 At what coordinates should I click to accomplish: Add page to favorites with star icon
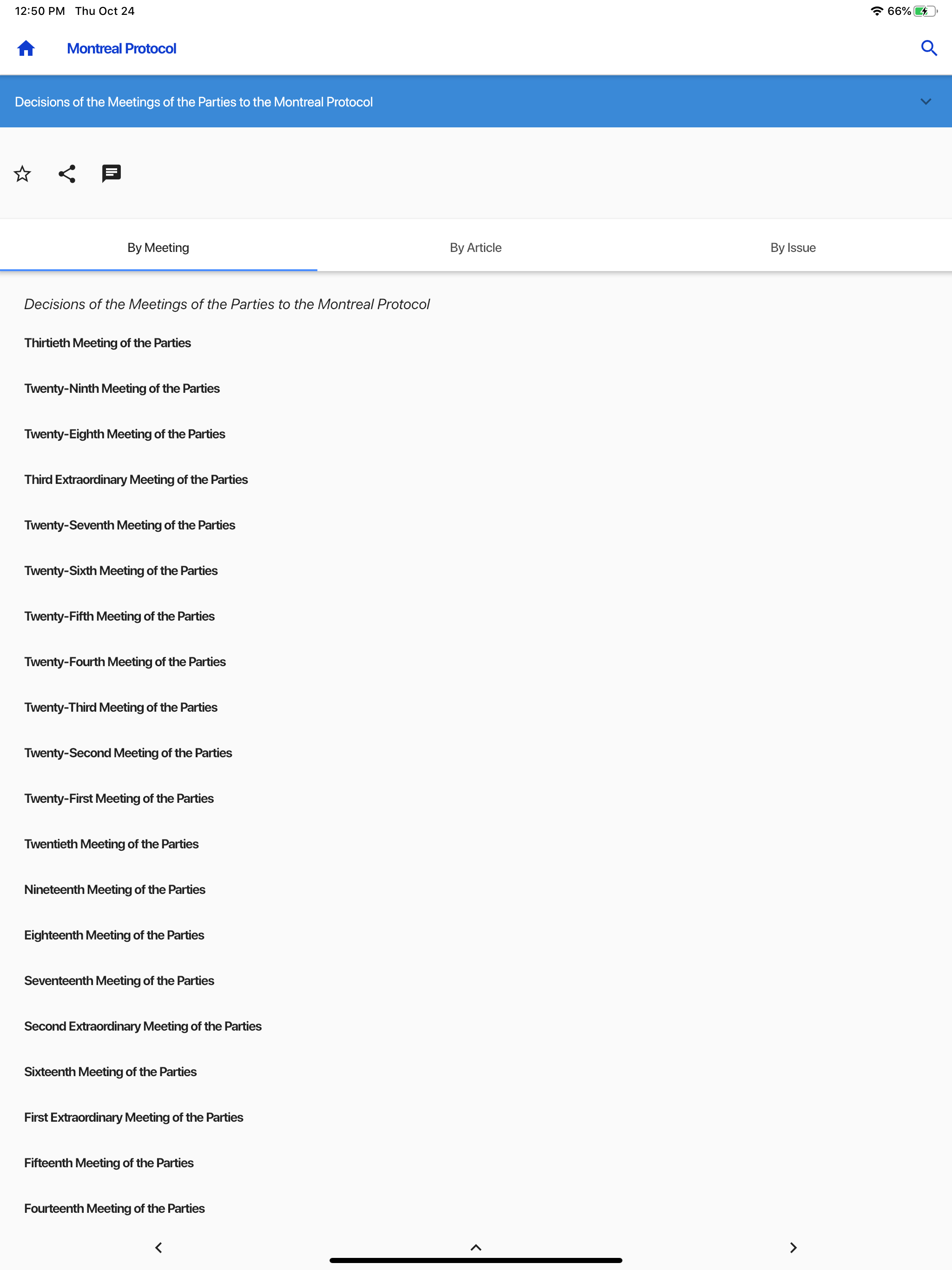coord(22,173)
